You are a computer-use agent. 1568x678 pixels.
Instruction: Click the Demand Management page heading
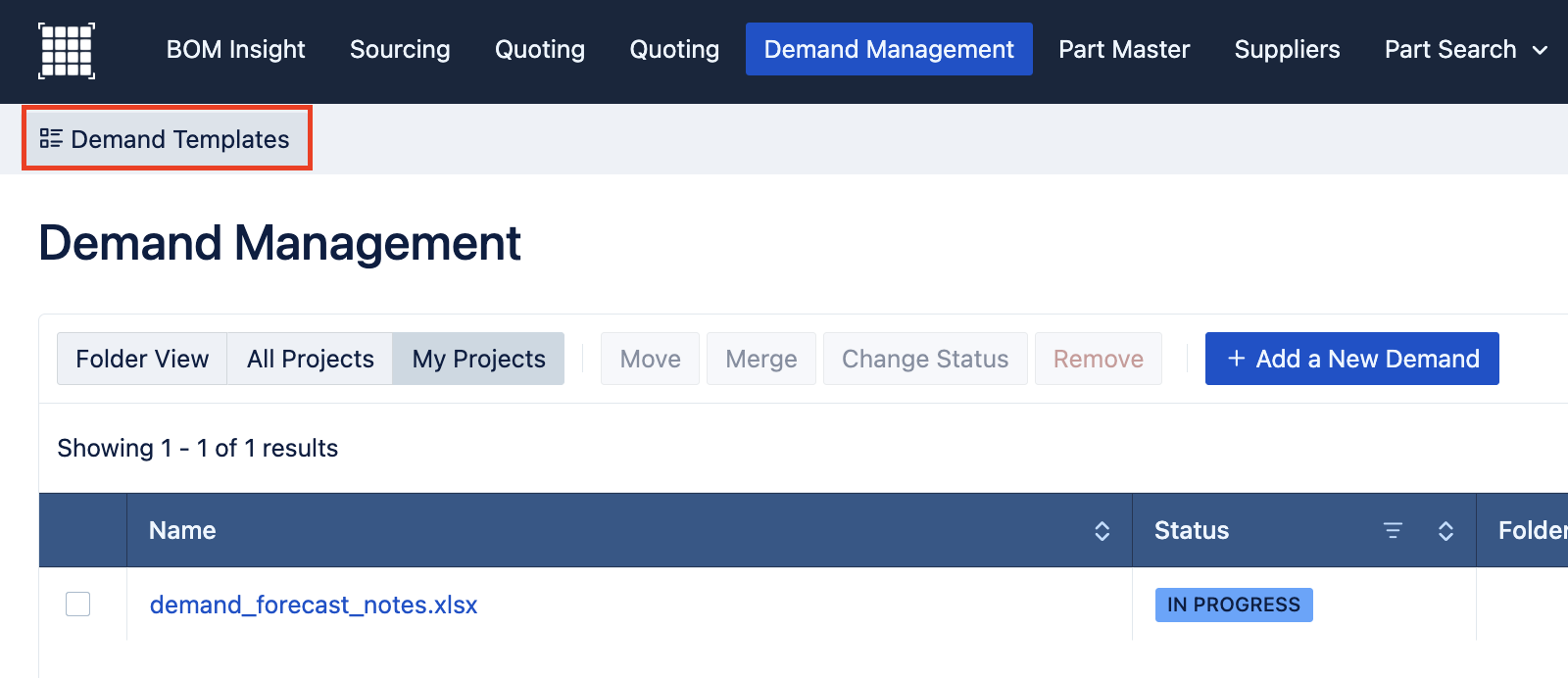pyautogui.click(x=280, y=242)
